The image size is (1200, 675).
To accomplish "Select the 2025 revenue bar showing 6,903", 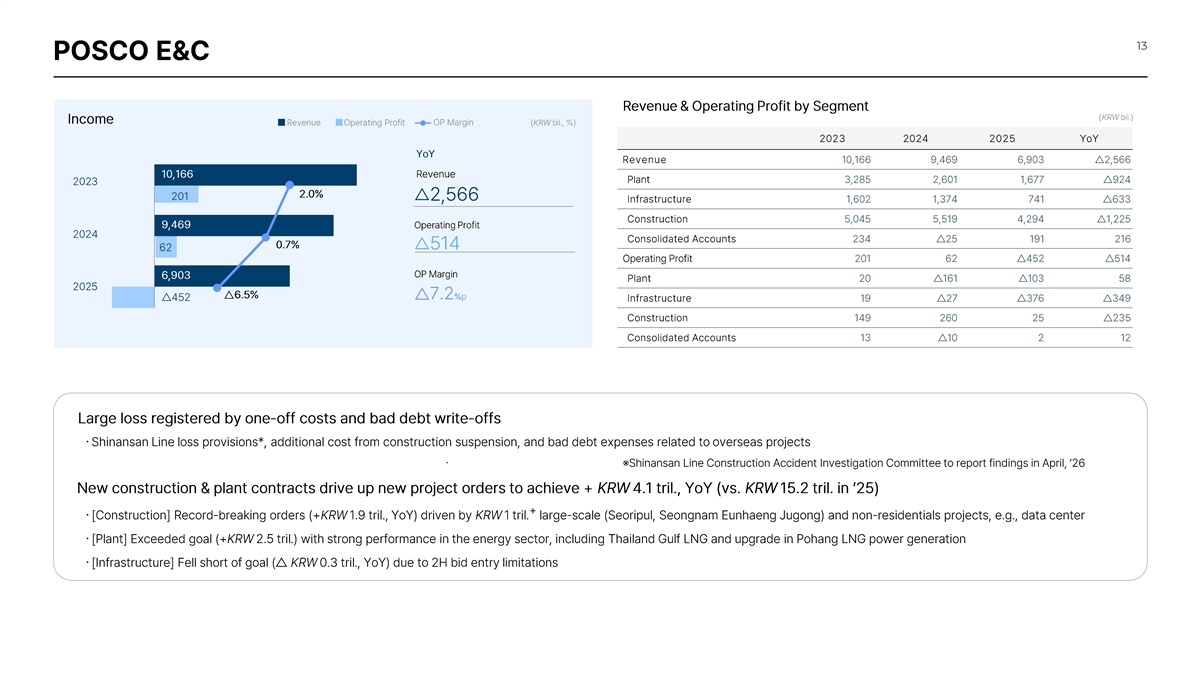I will [222, 275].
